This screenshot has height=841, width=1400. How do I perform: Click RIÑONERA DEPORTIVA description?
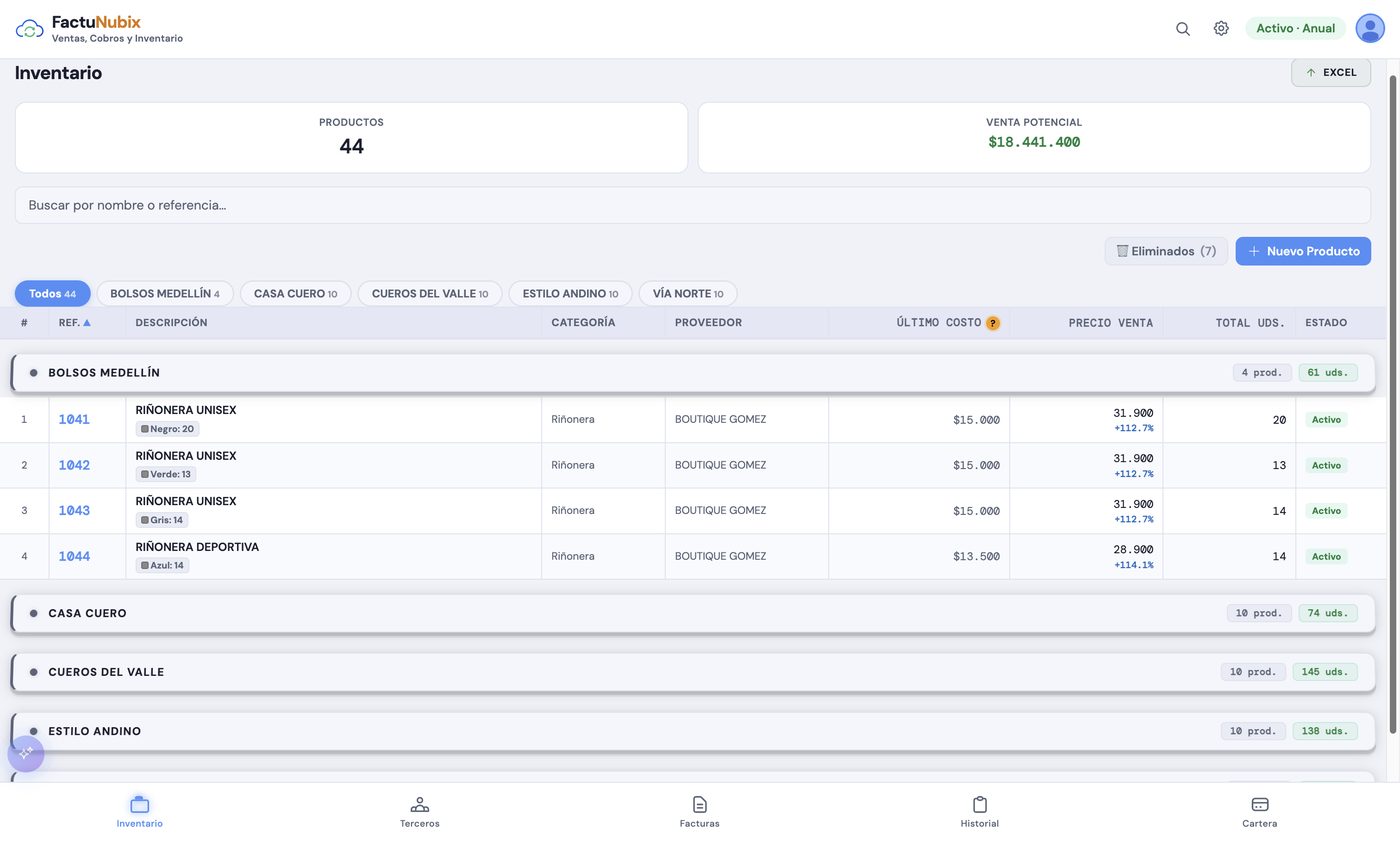point(197,547)
